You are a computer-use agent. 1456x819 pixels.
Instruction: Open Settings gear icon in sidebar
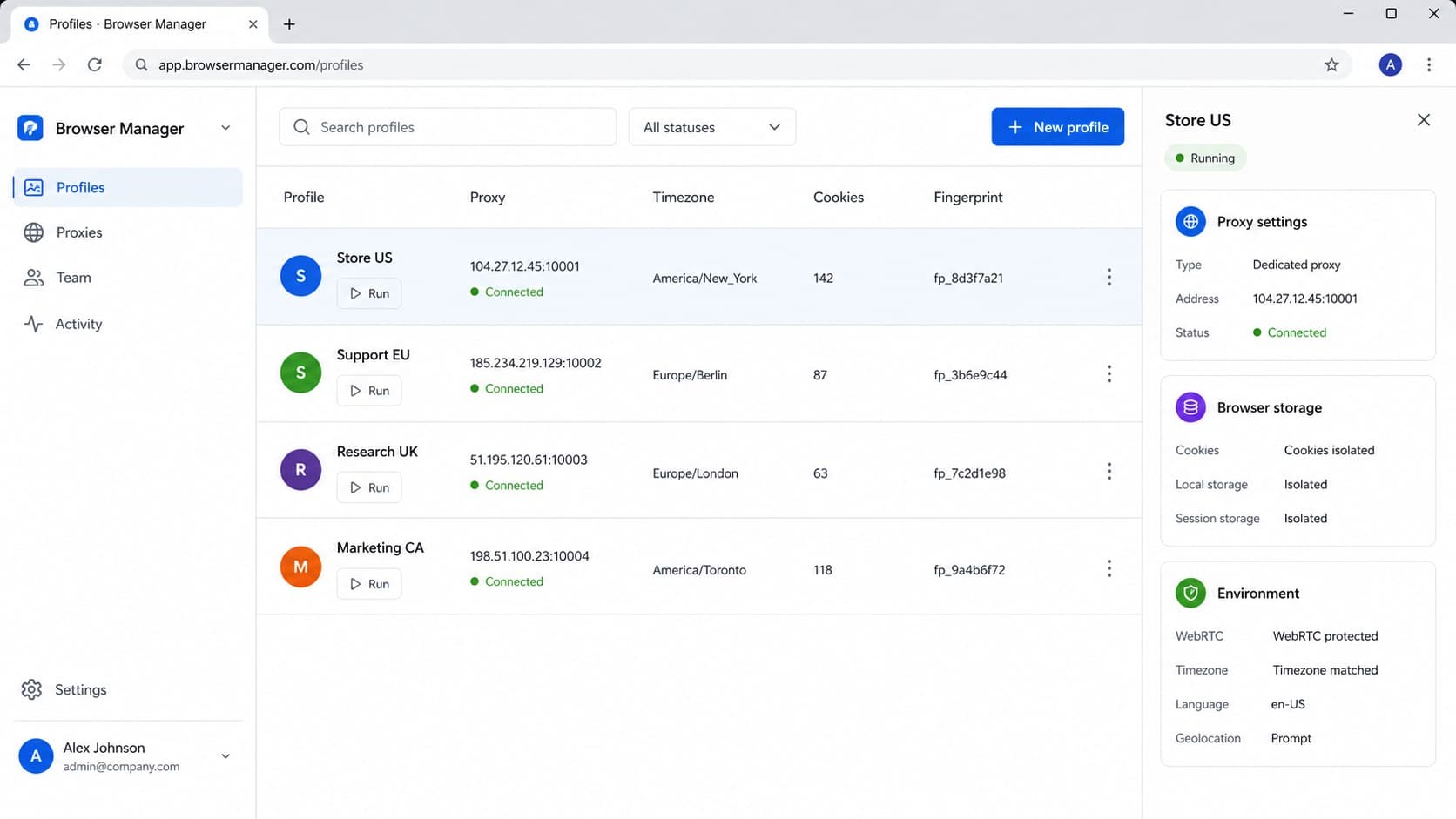(x=31, y=689)
